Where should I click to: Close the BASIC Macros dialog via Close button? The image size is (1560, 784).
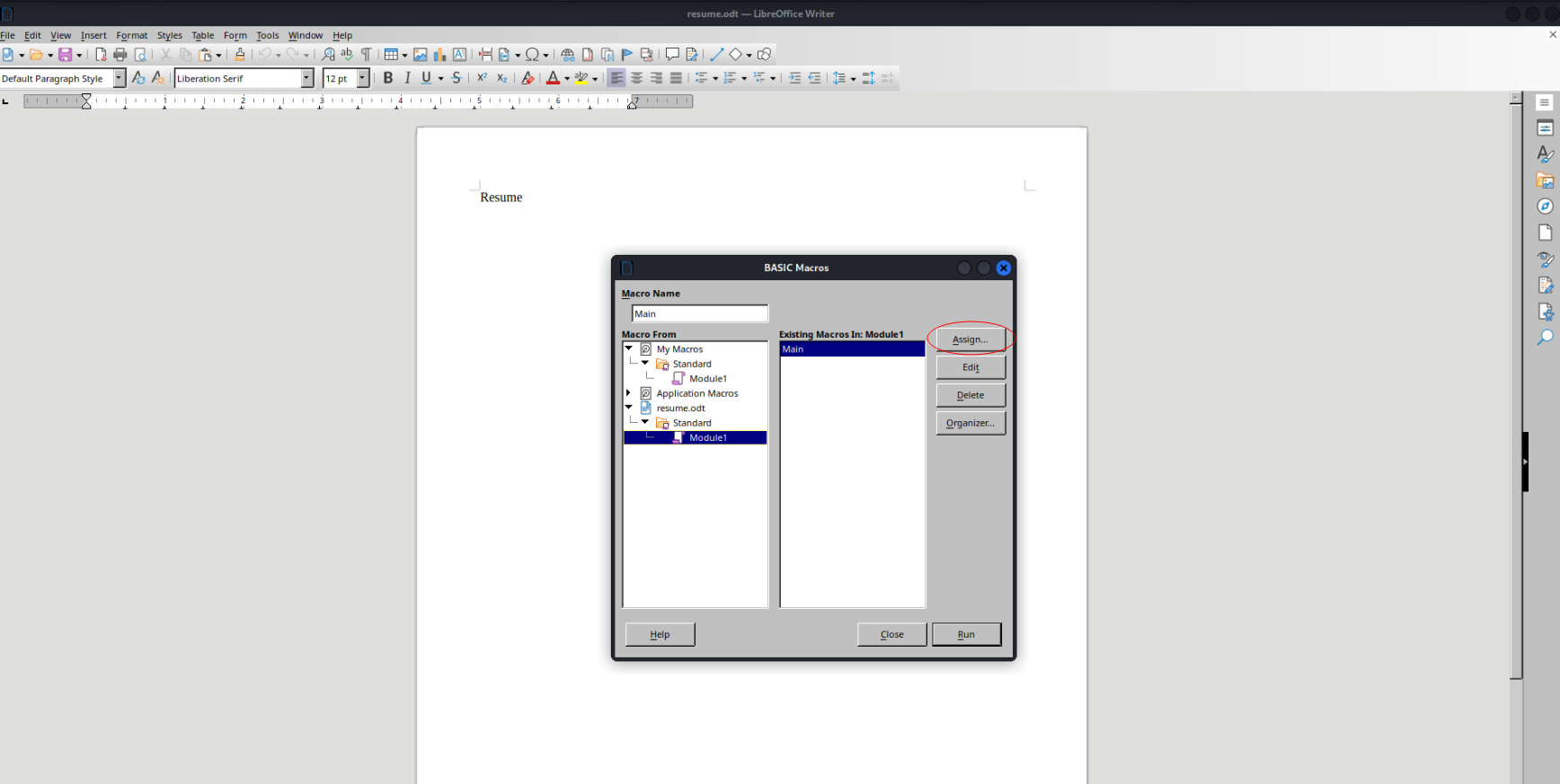tap(891, 634)
